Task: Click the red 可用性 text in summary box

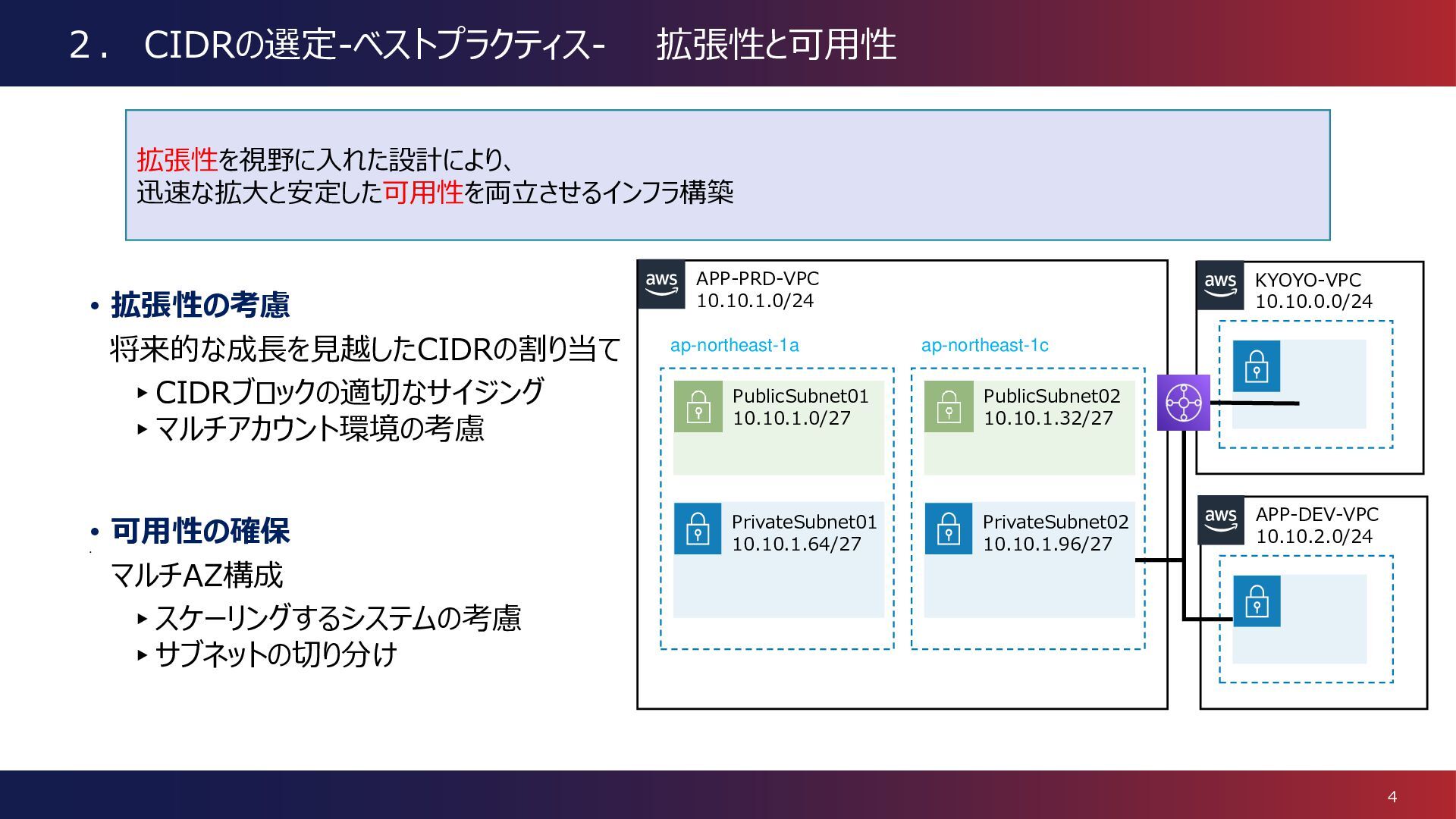Action: [423, 193]
